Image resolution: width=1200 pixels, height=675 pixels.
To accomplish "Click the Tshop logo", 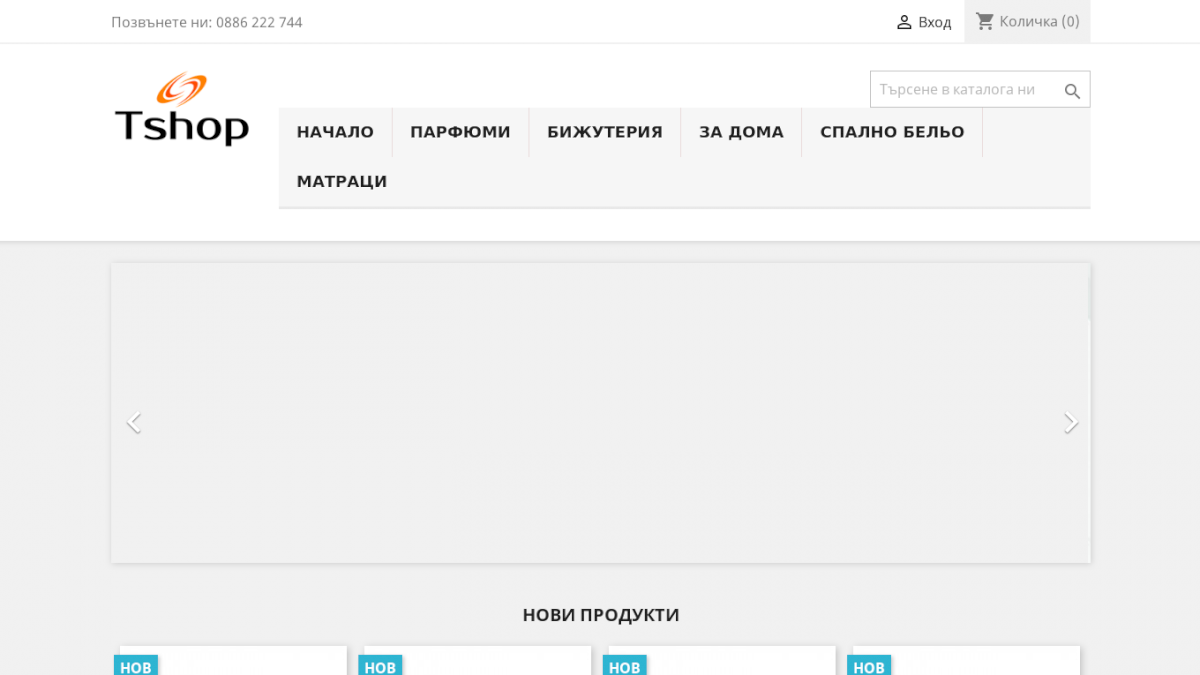I will [182, 110].
